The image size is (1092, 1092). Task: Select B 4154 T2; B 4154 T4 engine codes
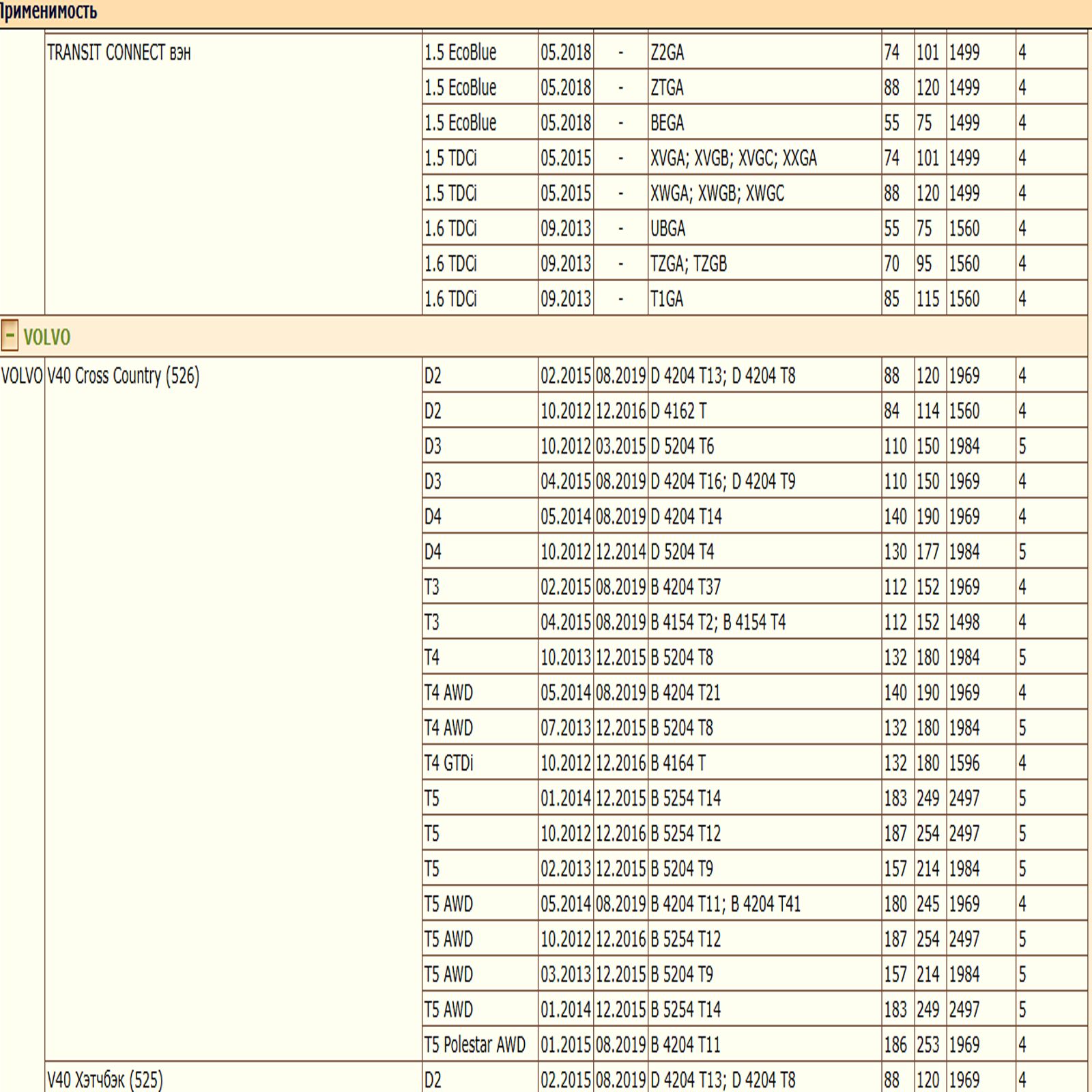[718, 622]
